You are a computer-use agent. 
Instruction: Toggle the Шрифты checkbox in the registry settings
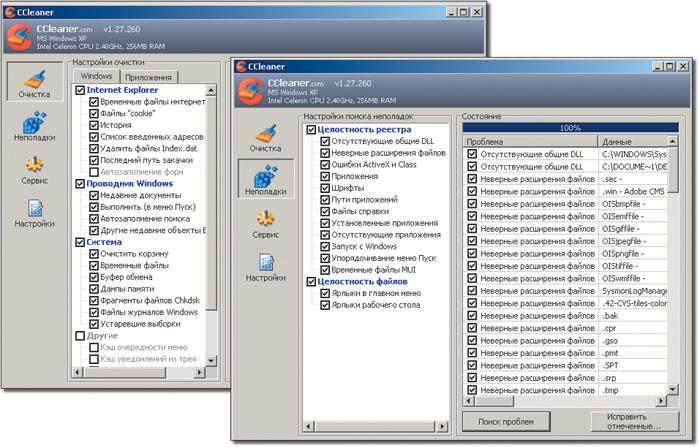click(325, 188)
